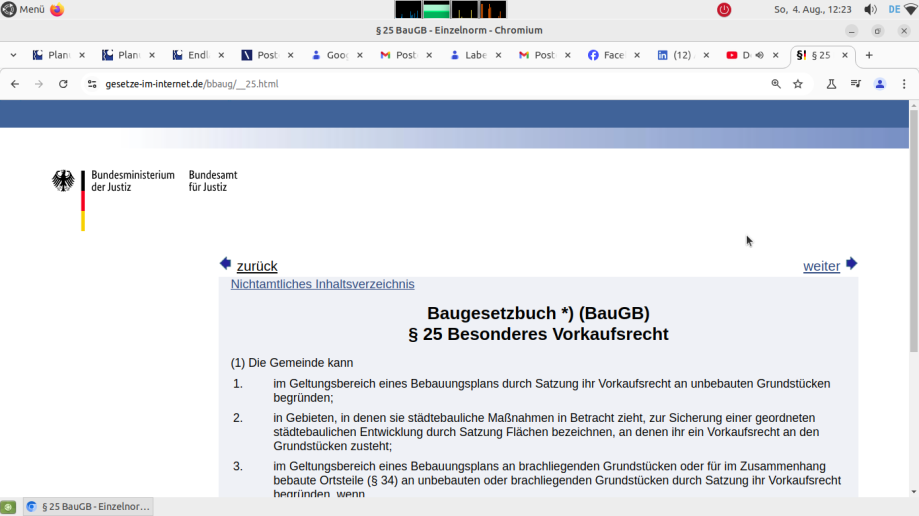Open the zoom magnifier in address bar
This screenshot has height=516, width=919.
point(776,84)
